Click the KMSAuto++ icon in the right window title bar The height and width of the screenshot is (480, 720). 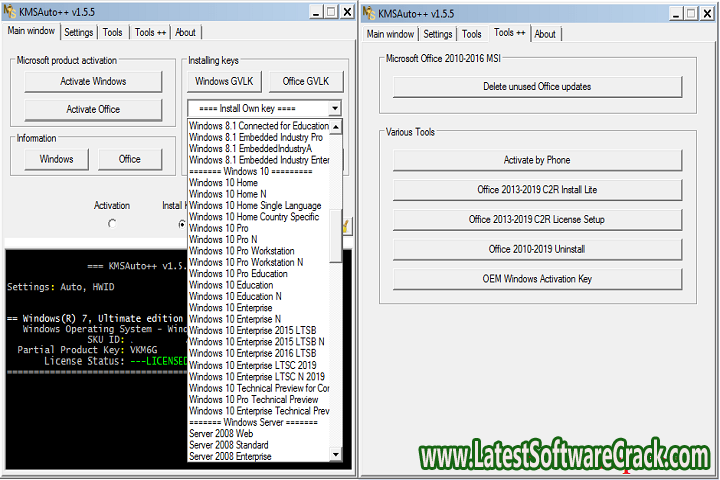pos(369,13)
